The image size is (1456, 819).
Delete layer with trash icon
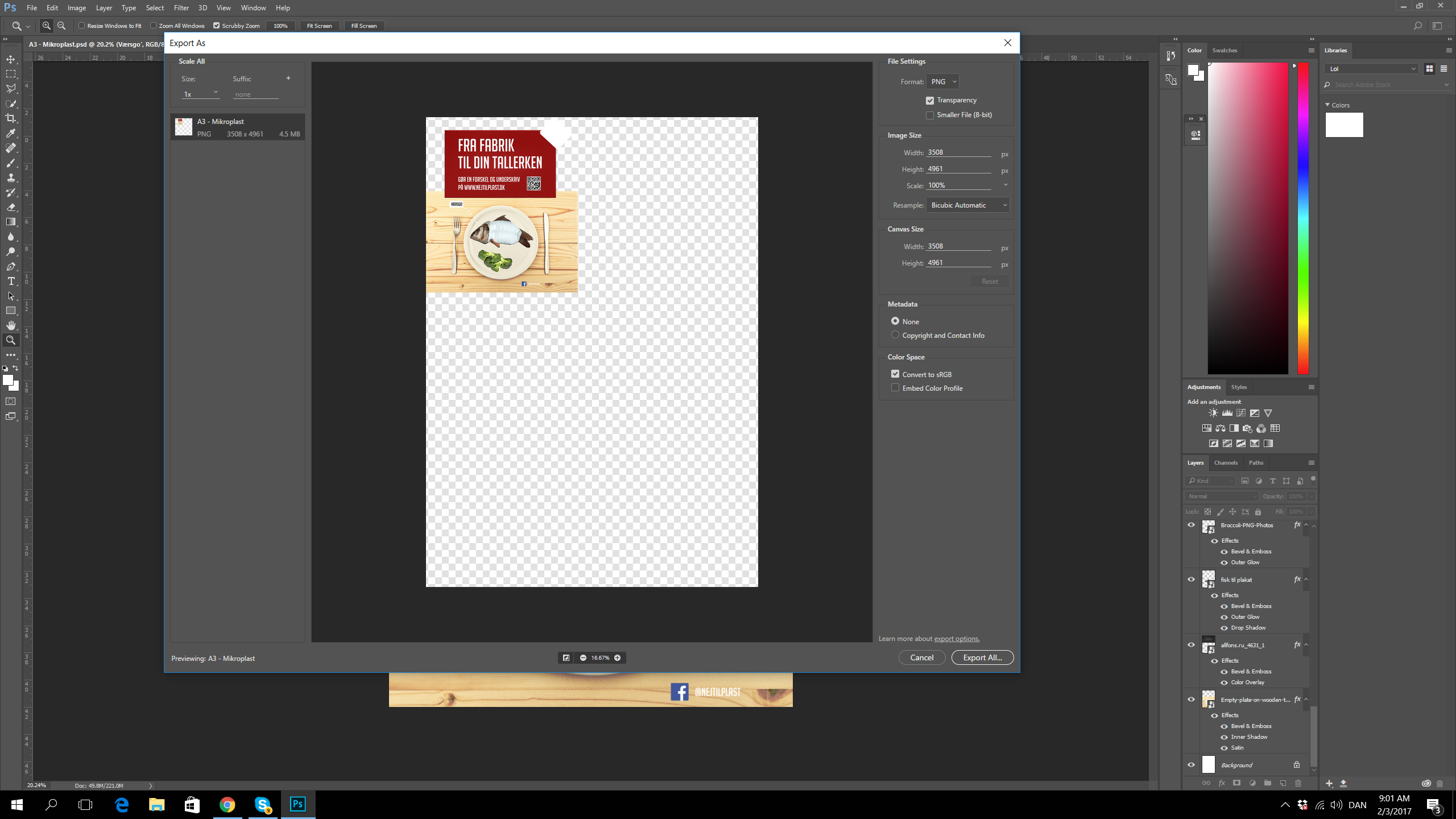point(1298,783)
